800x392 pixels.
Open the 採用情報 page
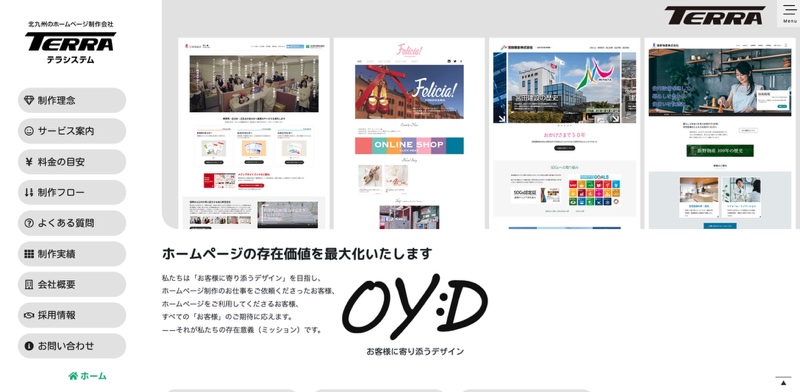72,315
